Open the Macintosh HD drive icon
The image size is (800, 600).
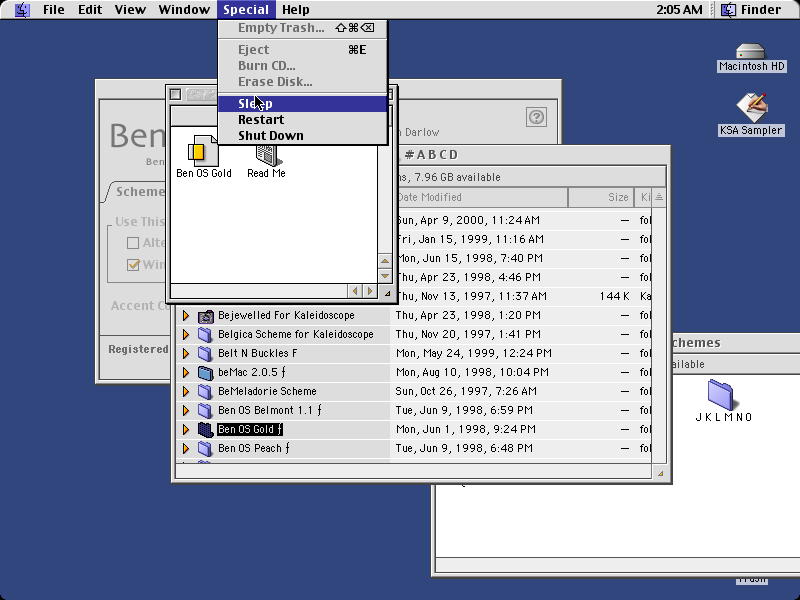[751, 52]
